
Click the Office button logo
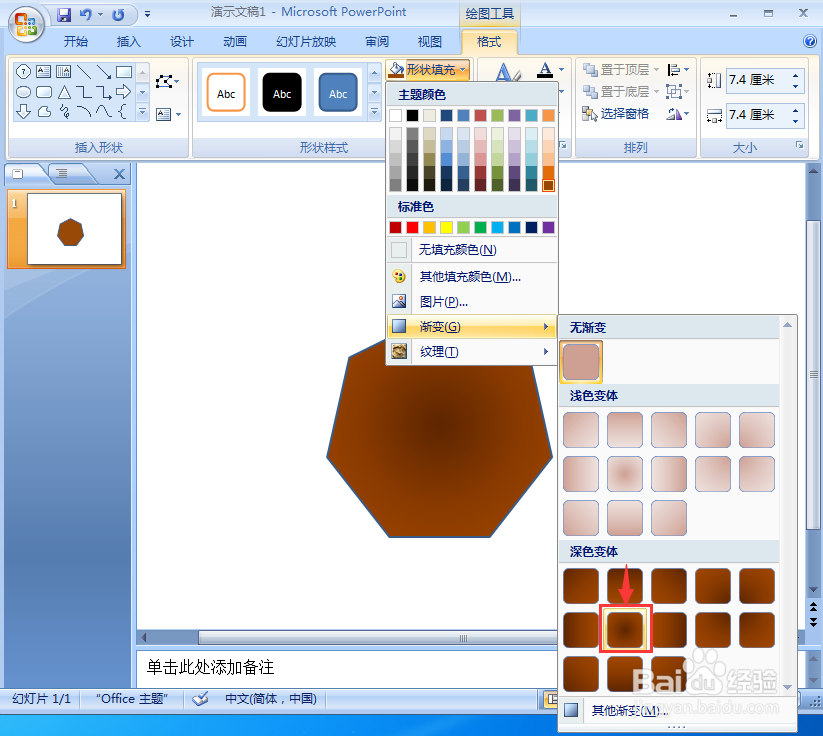(x=26, y=25)
